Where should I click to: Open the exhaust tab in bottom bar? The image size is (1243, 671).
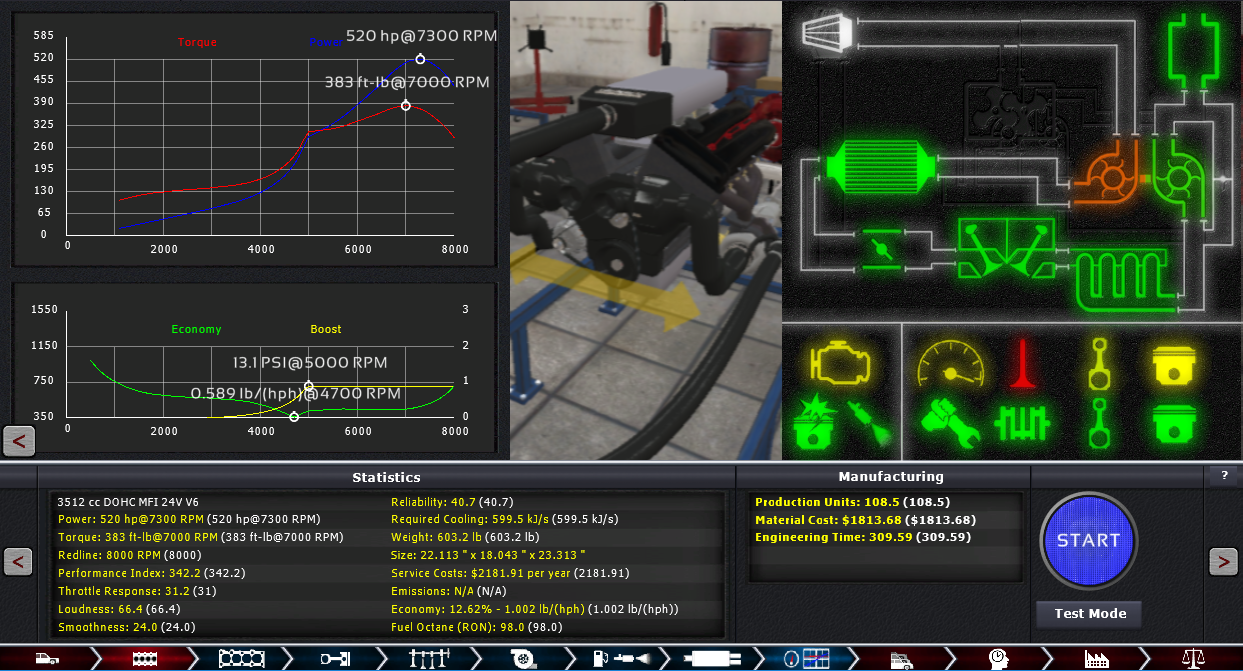point(714,658)
